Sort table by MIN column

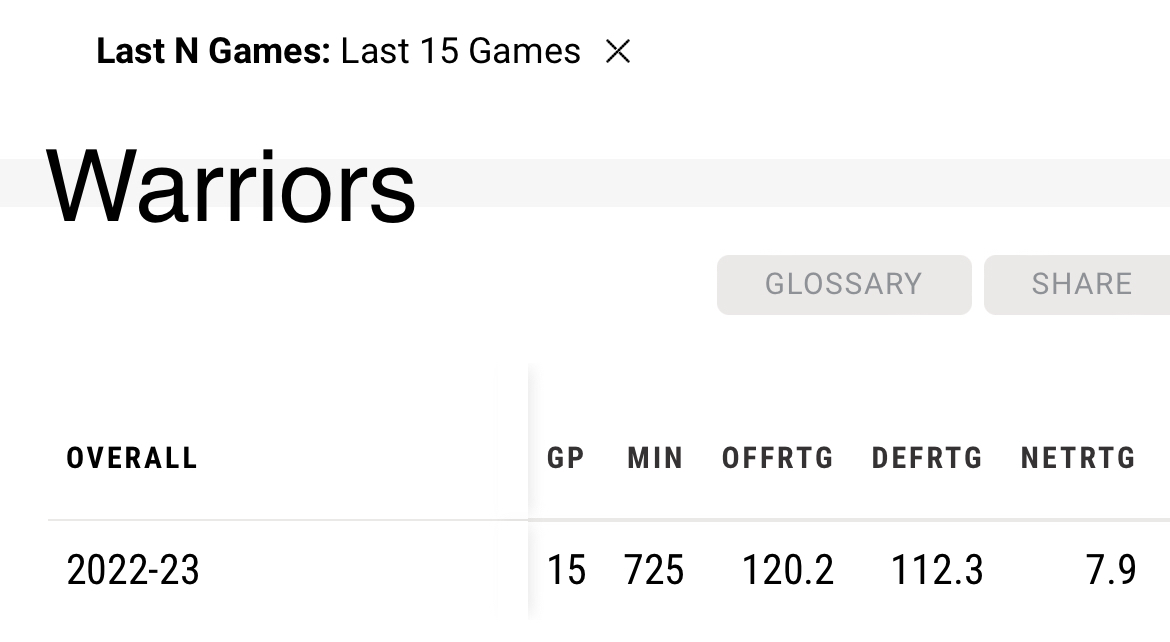pyautogui.click(x=655, y=459)
